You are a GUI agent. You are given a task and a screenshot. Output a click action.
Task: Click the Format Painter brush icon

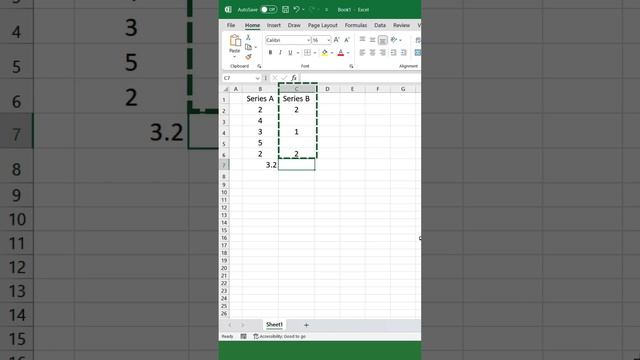click(248, 57)
